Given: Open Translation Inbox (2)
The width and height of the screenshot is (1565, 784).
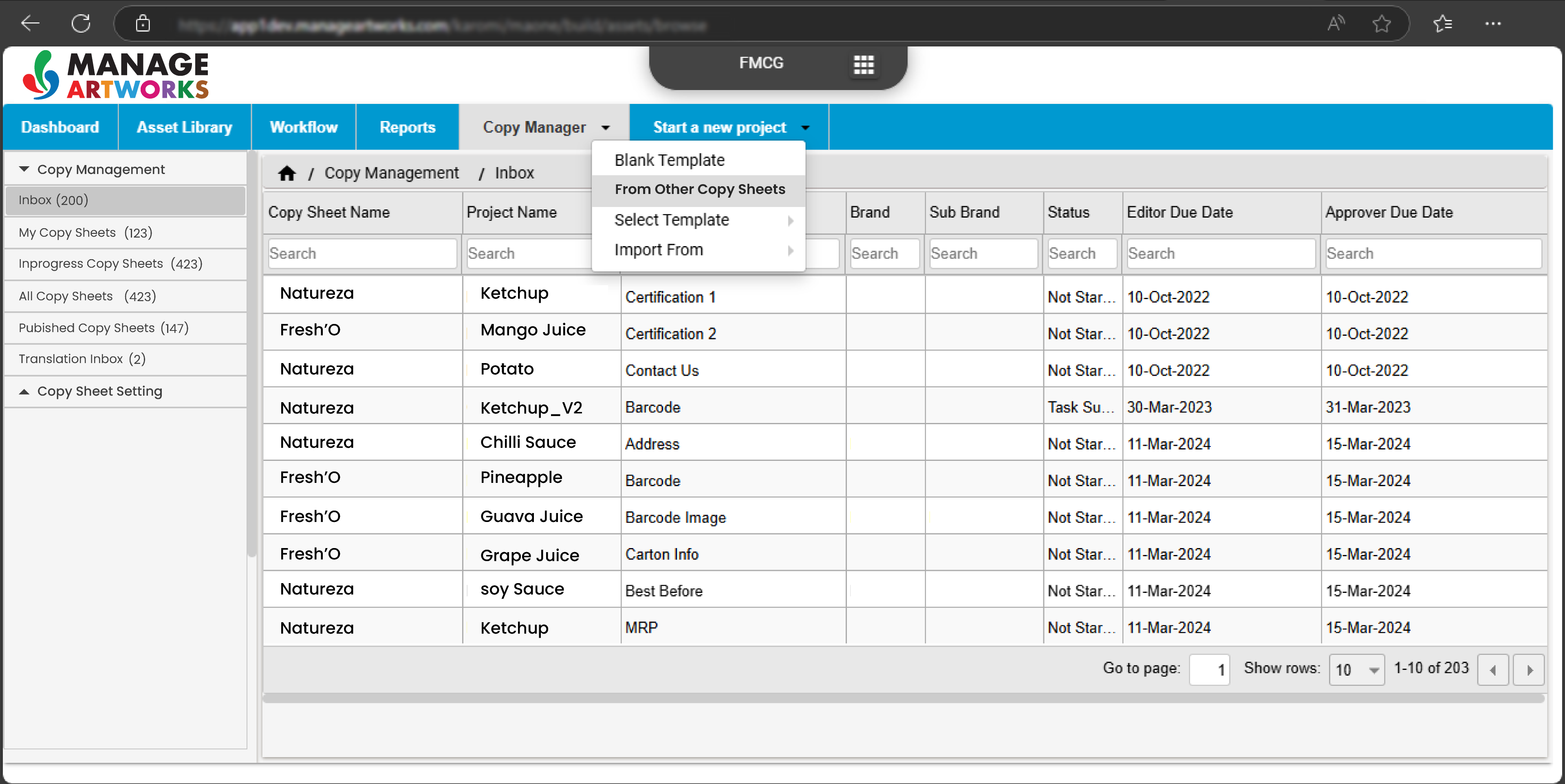Looking at the screenshot, I should click(x=125, y=359).
